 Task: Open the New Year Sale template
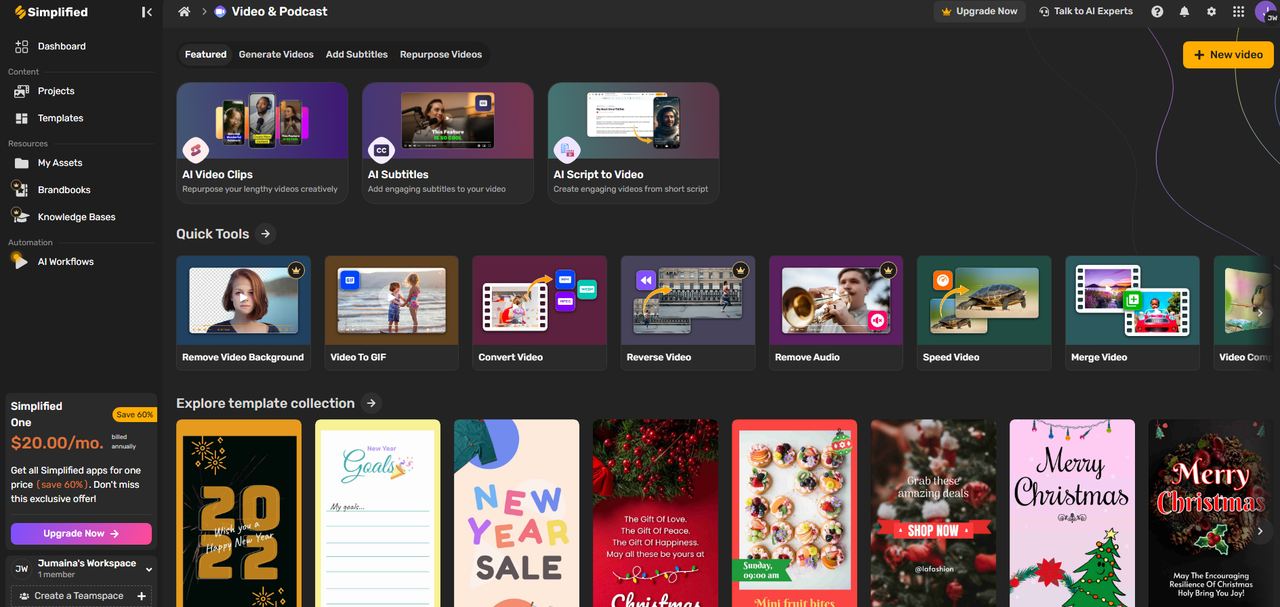pos(517,513)
